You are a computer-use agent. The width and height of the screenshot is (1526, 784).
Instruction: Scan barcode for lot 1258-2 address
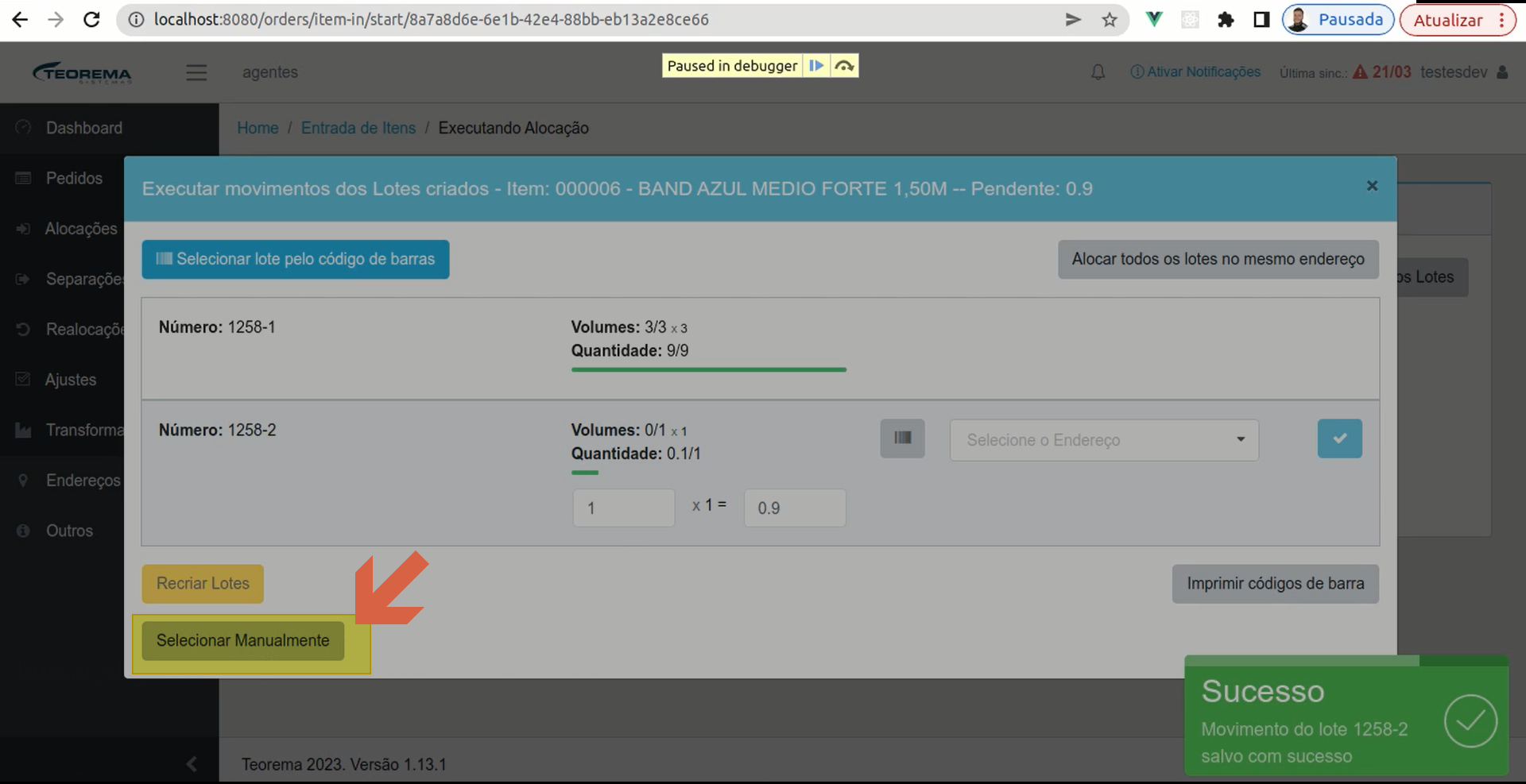click(902, 438)
